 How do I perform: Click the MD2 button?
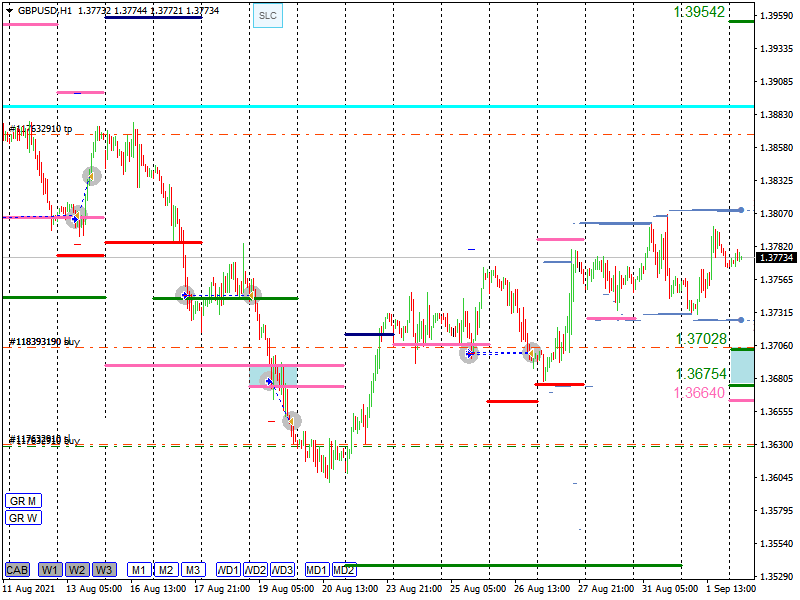coord(344,570)
